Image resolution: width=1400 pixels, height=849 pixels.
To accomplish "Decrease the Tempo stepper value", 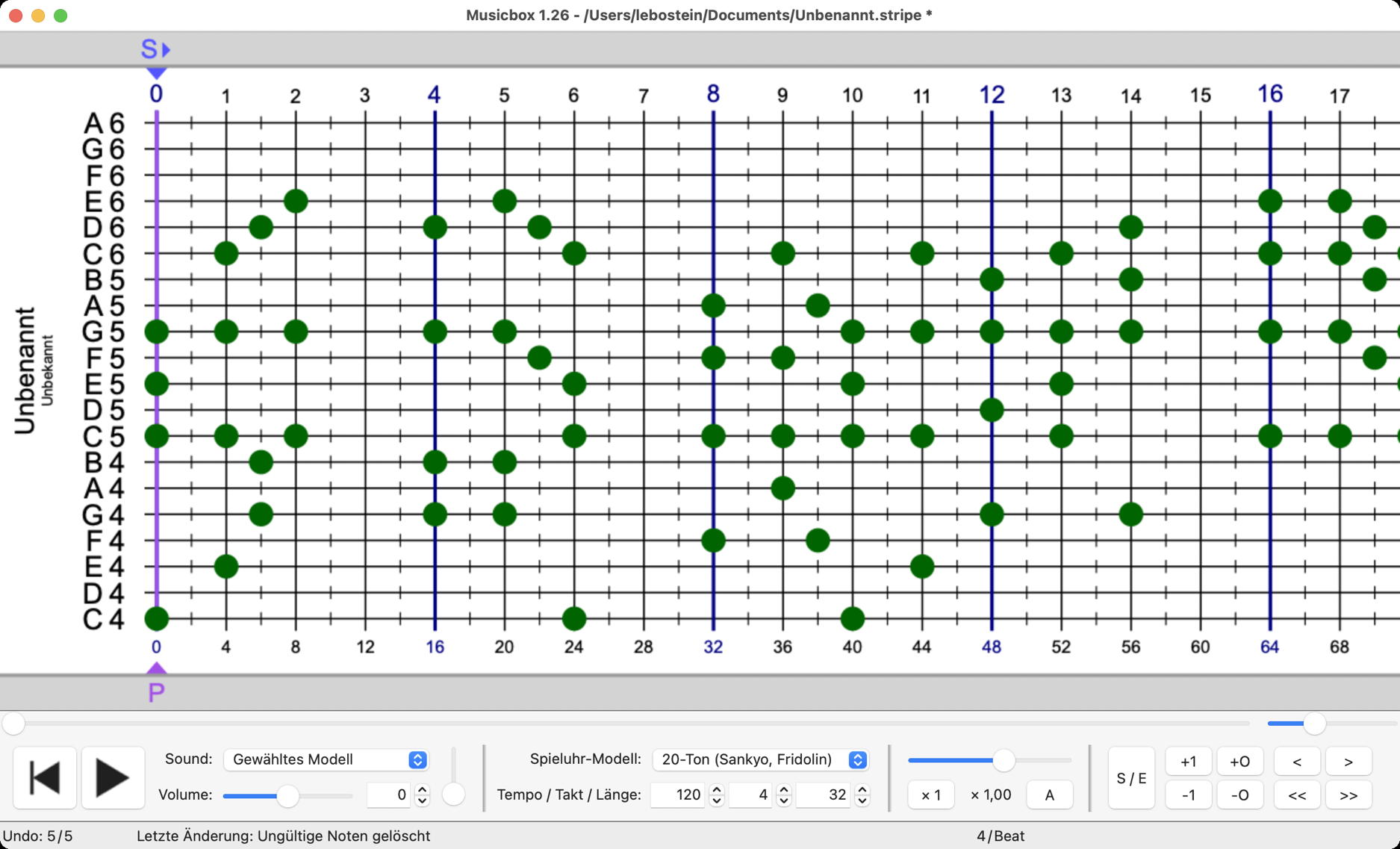I will pyautogui.click(x=716, y=800).
